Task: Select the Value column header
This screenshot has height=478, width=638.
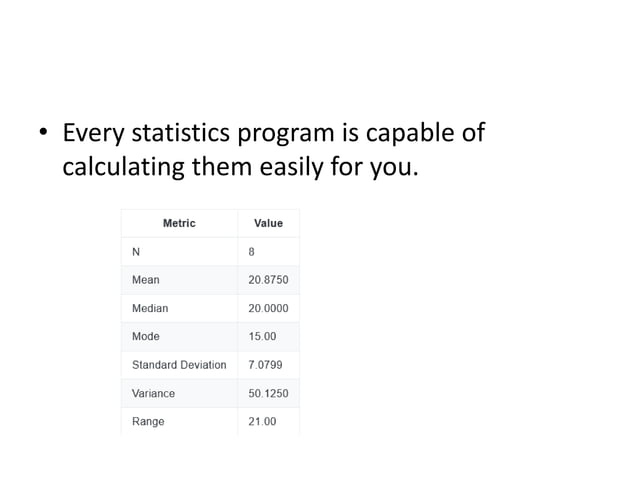Action: (x=268, y=223)
